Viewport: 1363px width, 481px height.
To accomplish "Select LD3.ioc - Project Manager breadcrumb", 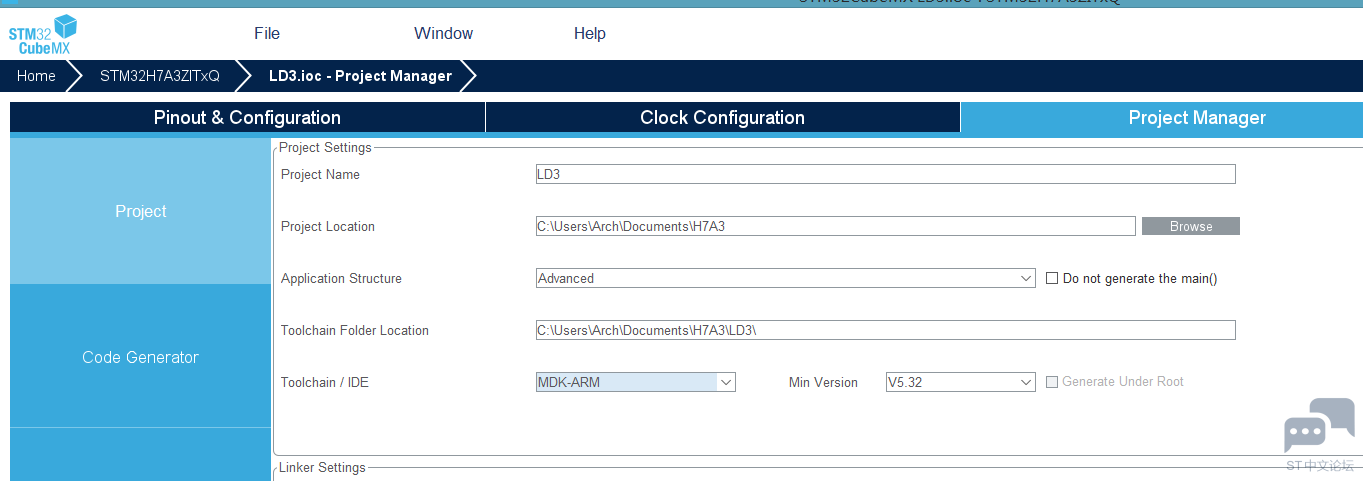I will click(x=360, y=76).
